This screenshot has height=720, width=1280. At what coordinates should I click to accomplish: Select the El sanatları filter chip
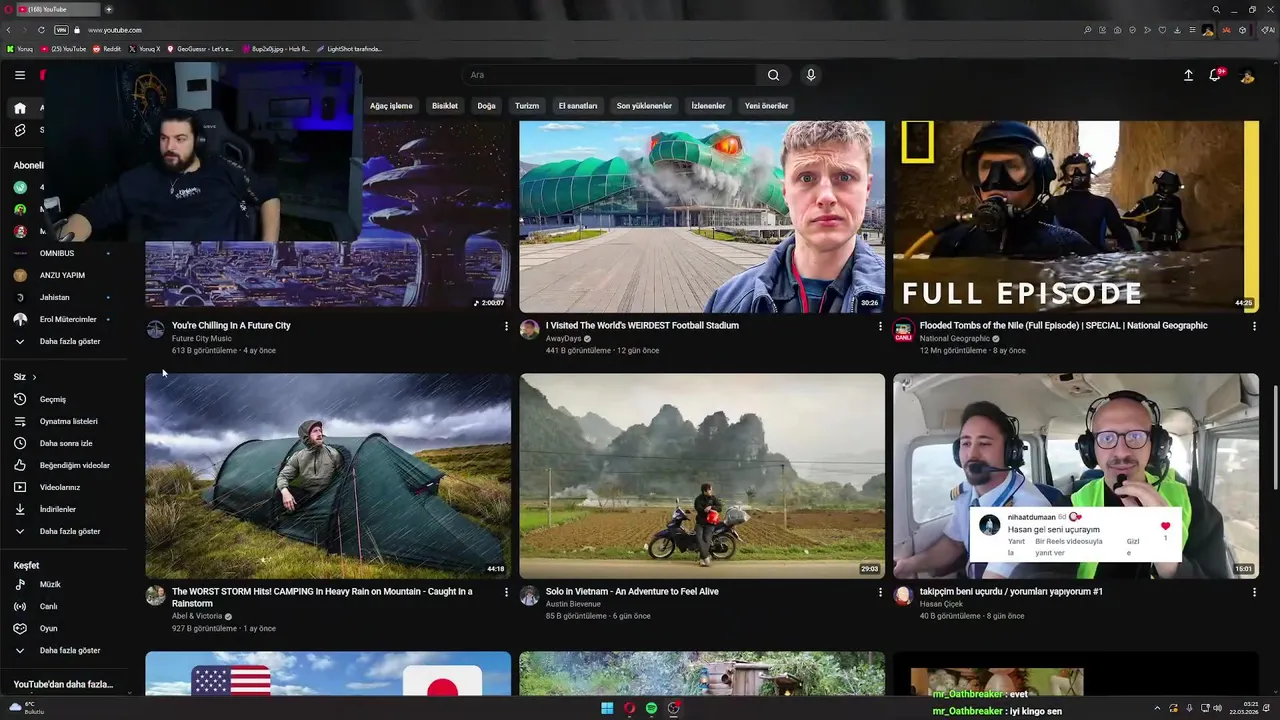pyautogui.click(x=578, y=106)
